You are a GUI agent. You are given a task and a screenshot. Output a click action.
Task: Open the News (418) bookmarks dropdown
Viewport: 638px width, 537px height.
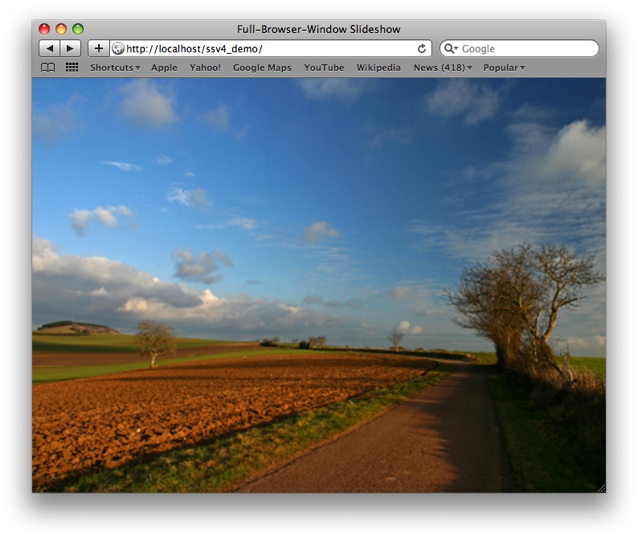coord(442,68)
